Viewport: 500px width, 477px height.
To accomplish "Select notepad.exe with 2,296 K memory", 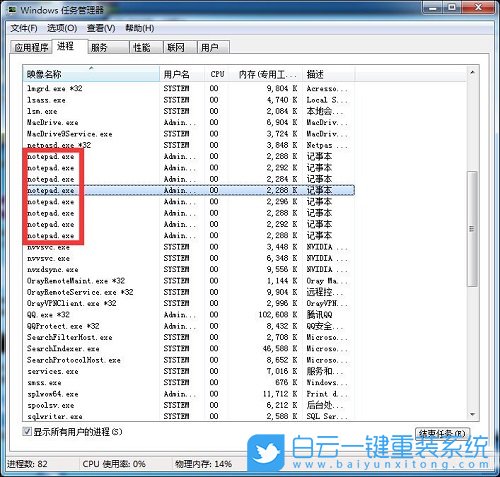I will [x=189, y=202].
